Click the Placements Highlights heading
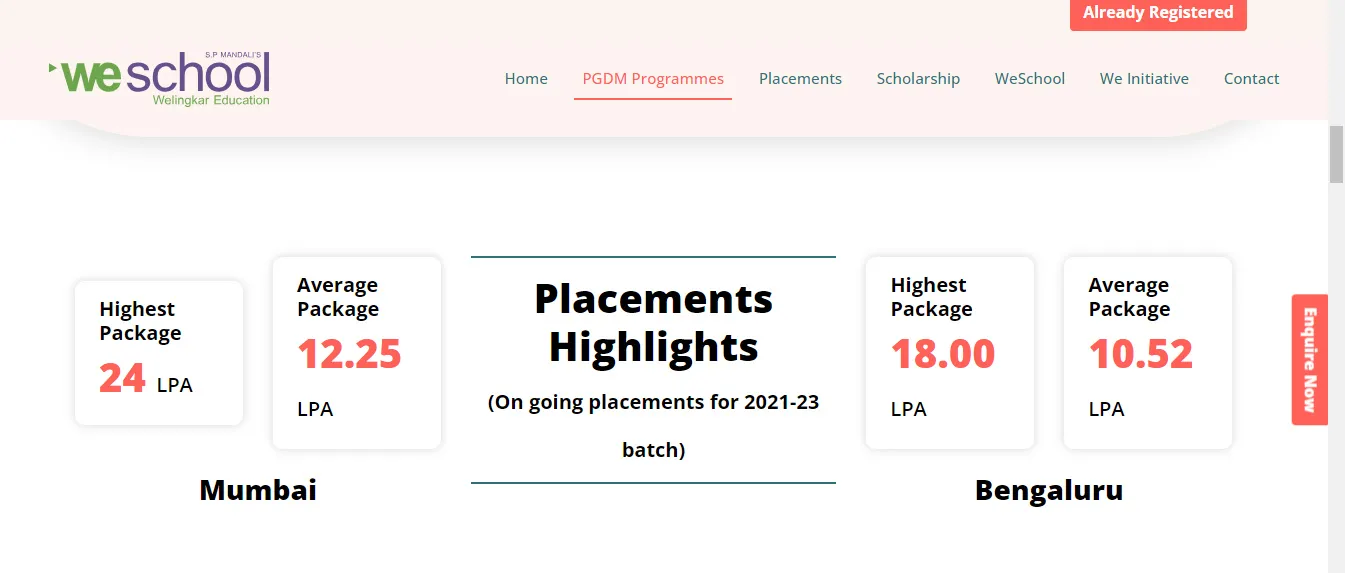Image resolution: width=1345 pixels, height=573 pixels. [654, 323]
